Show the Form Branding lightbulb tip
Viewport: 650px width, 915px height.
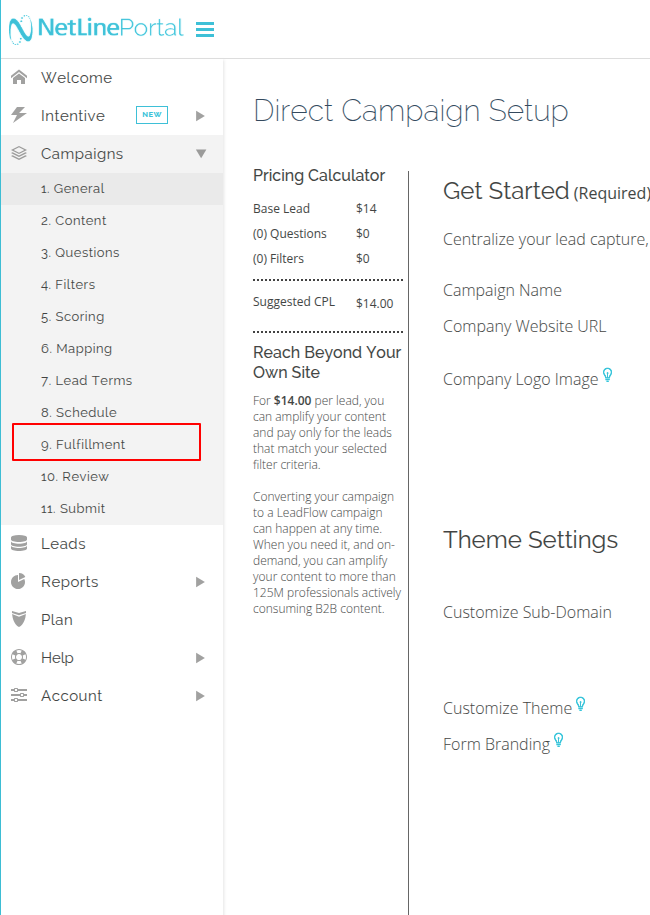[x=559, y=741]
